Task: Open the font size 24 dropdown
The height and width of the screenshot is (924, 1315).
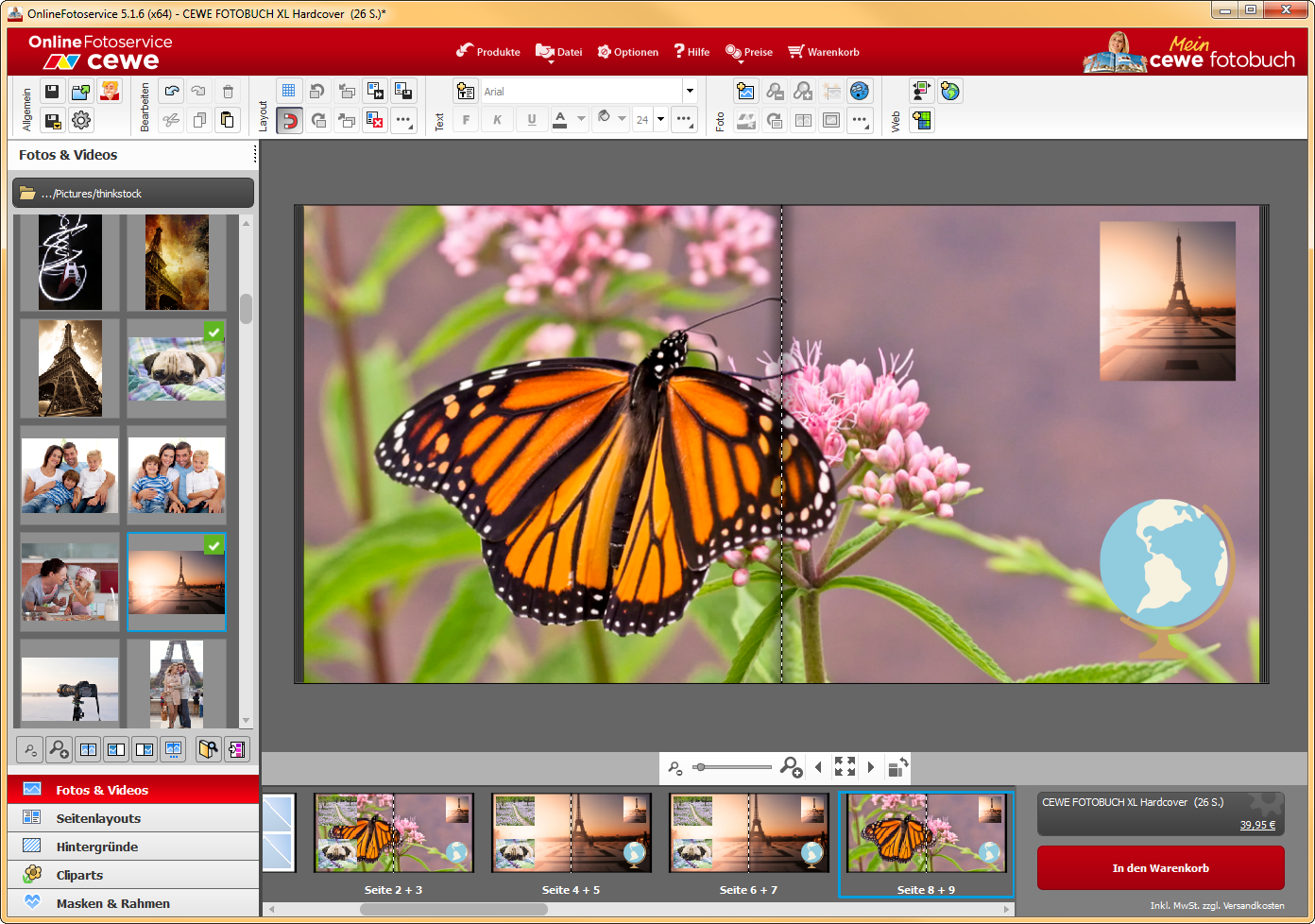Action: 660,120
